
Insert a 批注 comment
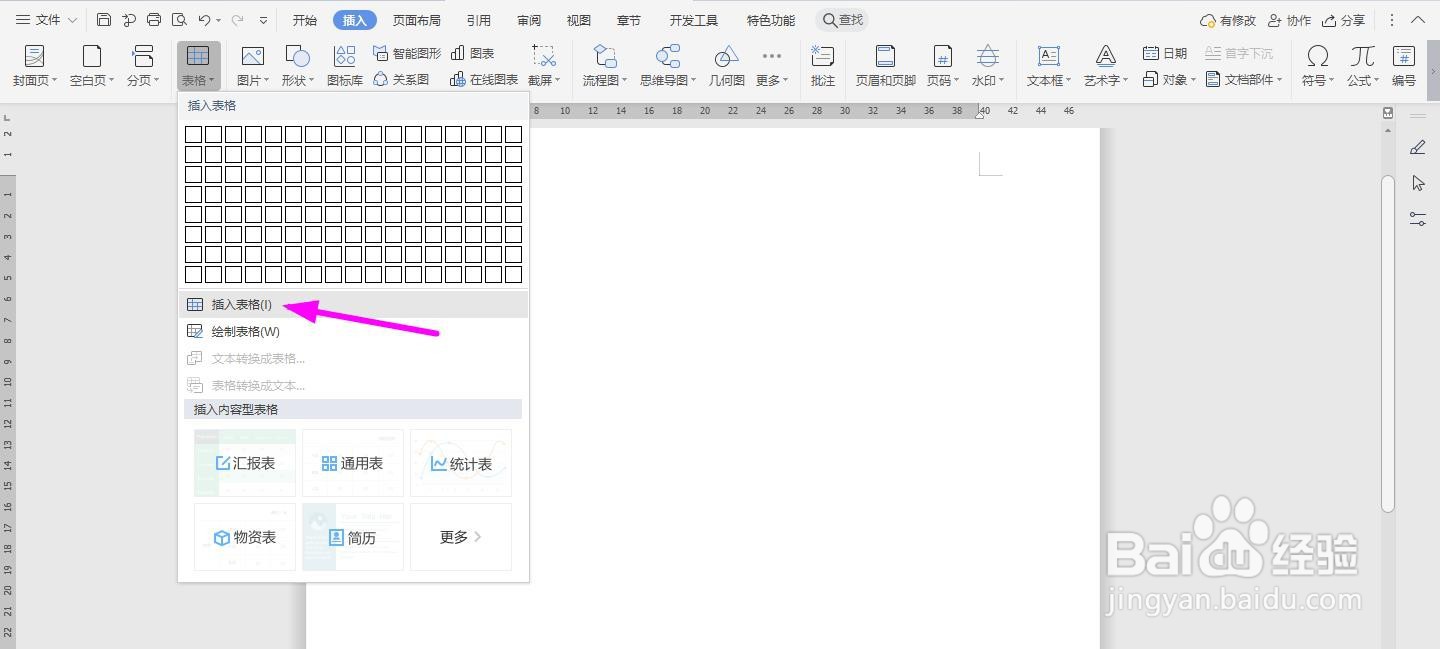point(822,65)
